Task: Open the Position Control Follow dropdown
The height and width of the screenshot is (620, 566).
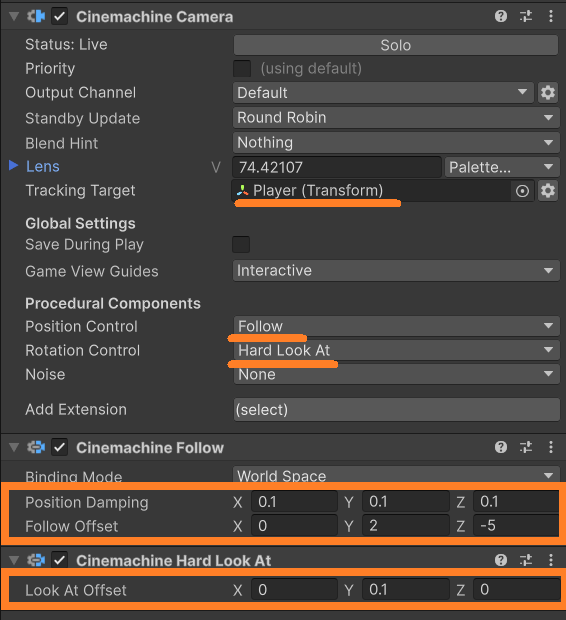Action: pos(396,326)
